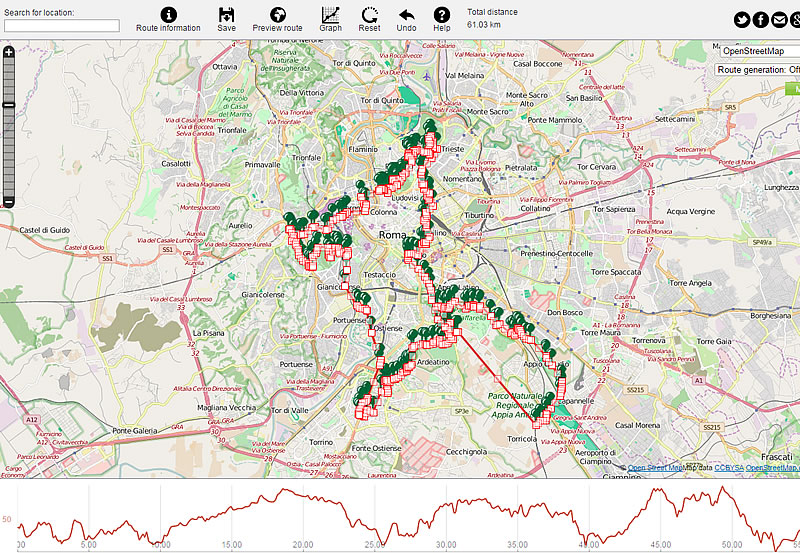The width and height of the screenshot is (800, 553).
Task: Show the elevation Graph
Action: click(330, 15)
